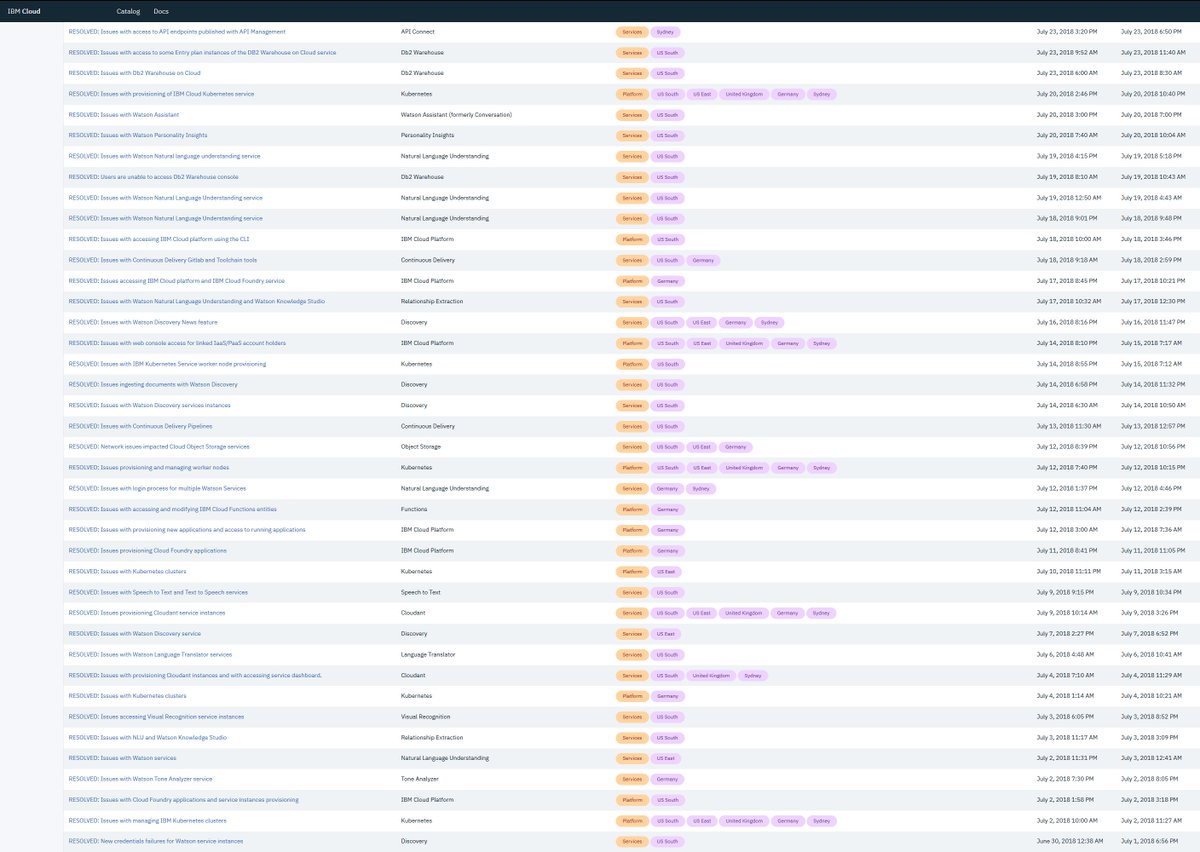The width and height of the screenshot is (1200, 852).
Task: View the Continuous Delivery Gitlab and Toolchain incident
Action: click(162, 260)
